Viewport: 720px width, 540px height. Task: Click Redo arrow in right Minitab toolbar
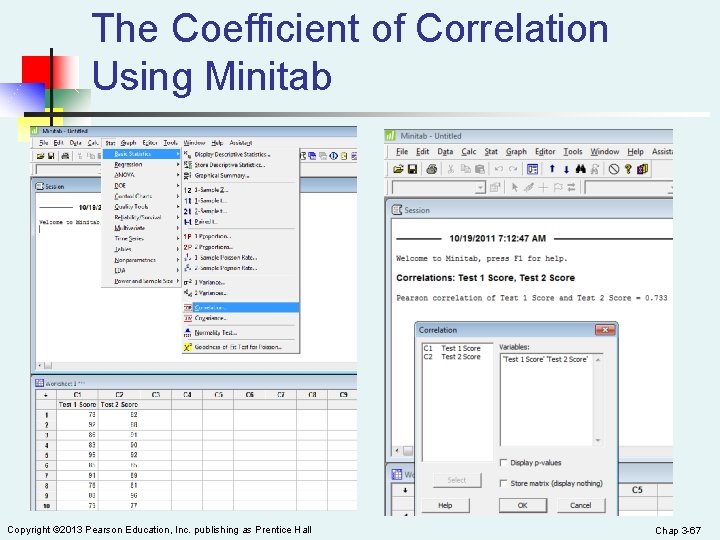(x=513, y=169)
